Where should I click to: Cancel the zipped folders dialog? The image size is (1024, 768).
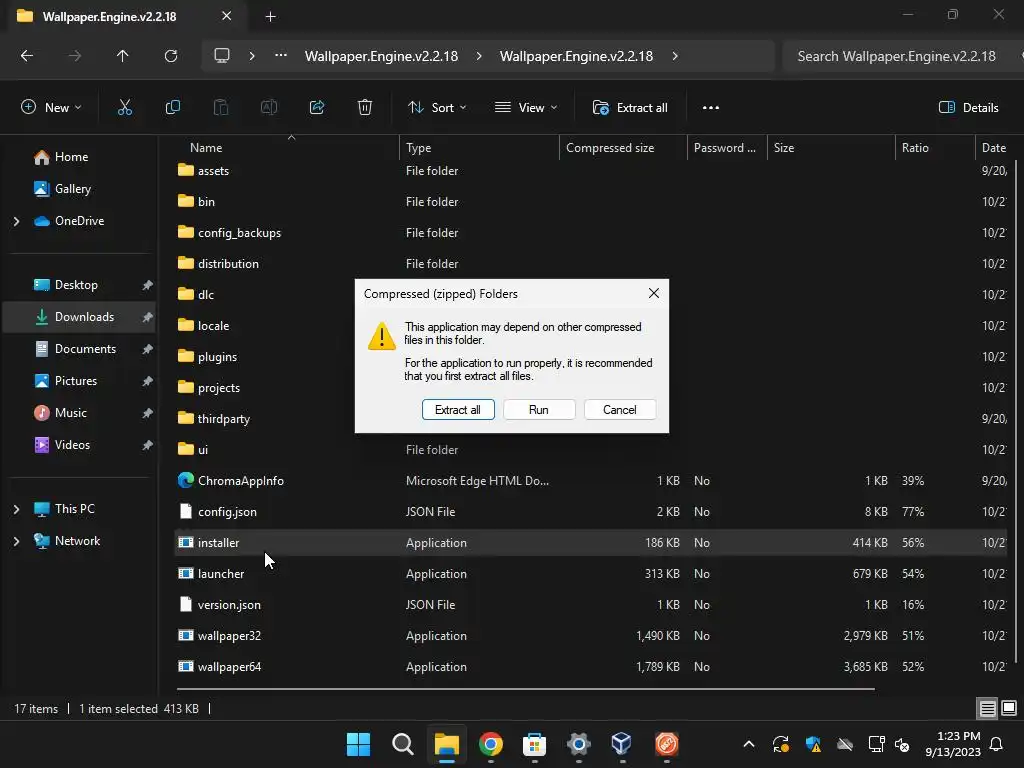pyautogui.click(x=620, y=410)
